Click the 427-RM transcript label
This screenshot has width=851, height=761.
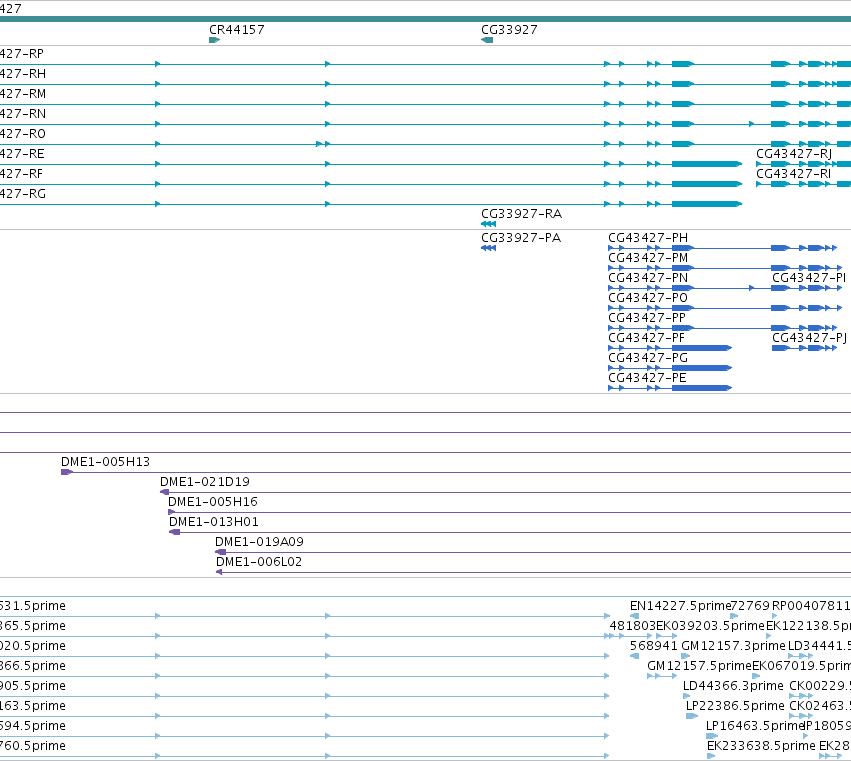tap(23, 93)
